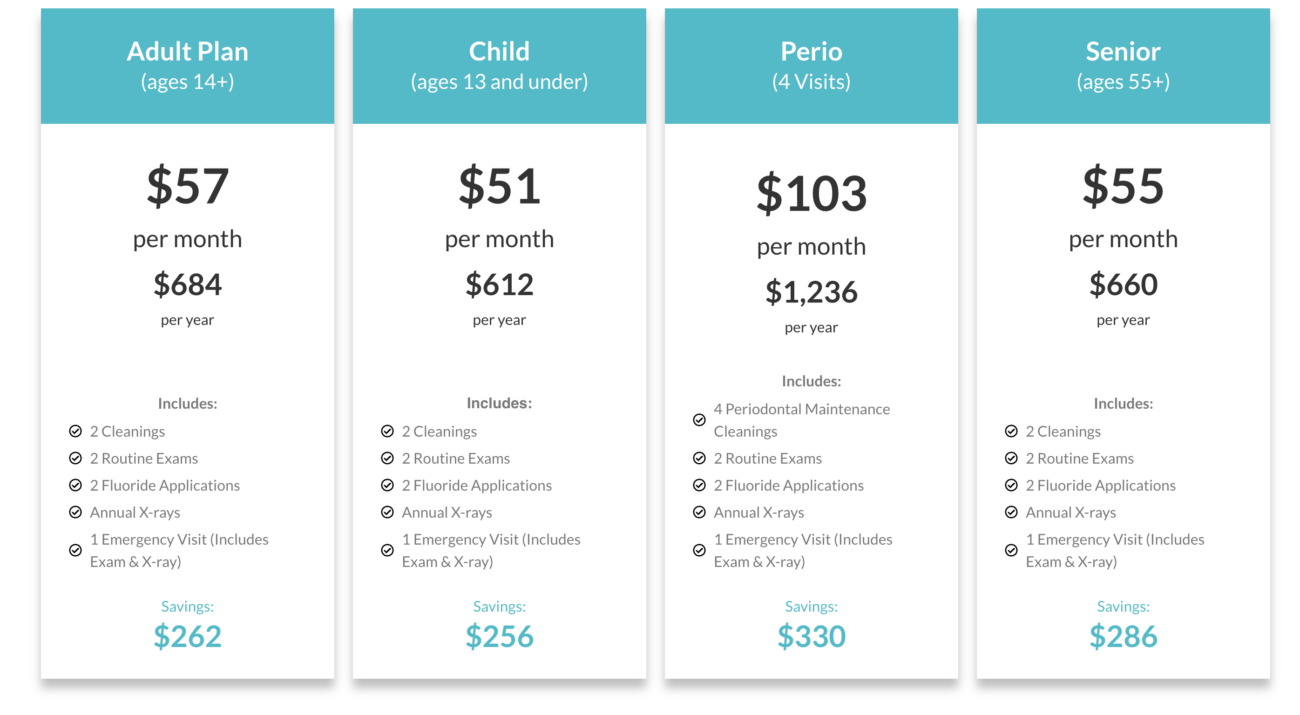Image resolution: width=1300 pixels, height=715 pixels.
Task: Click checkmark beside Adult Plan Emergency Visit
Action: 75,550
